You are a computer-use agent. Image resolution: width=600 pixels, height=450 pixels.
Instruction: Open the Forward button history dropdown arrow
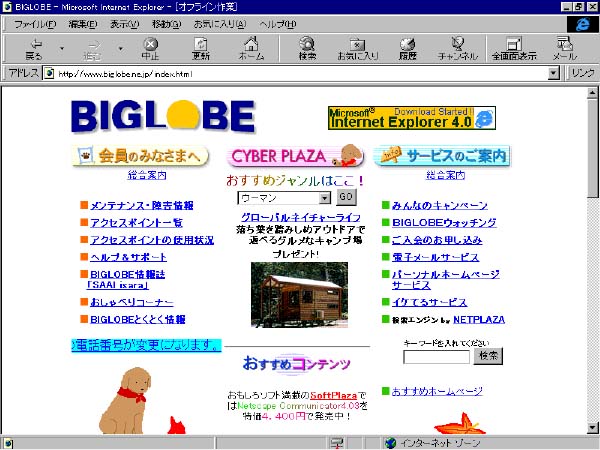120,49
